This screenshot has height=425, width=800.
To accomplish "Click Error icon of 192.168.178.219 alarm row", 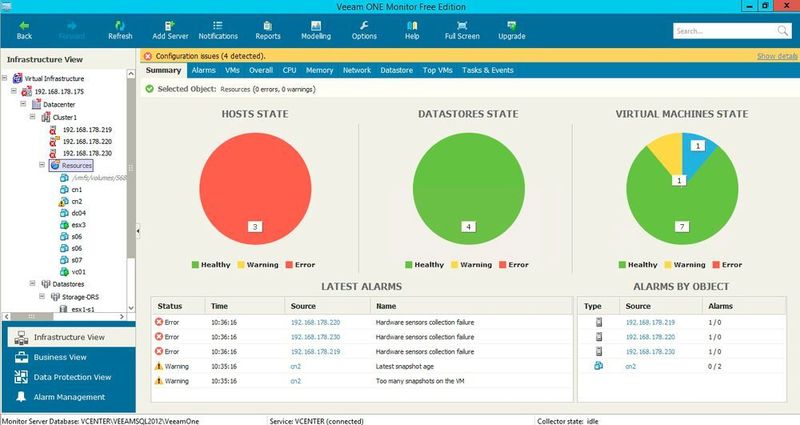I will pyautogui.click(x=159, y=352).
